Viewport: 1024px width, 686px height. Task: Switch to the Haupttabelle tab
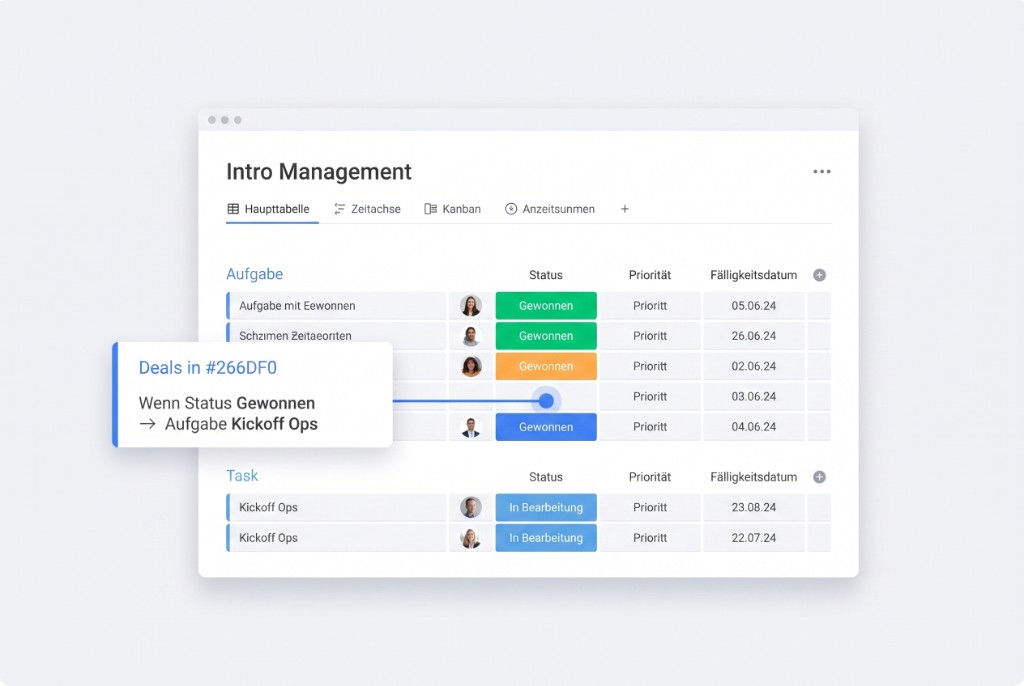point(268,209)
